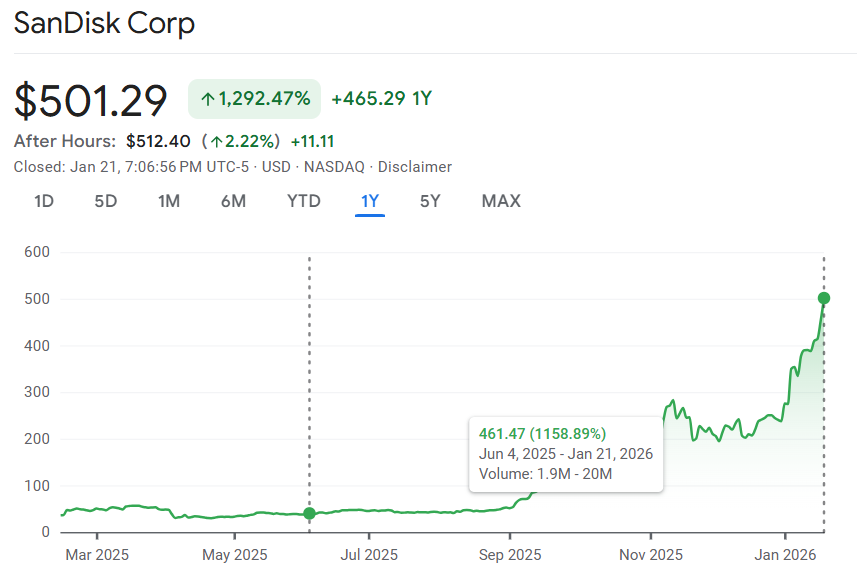Select the 5D time range tab
The image size is (857, 577).
[x=105, y=201]
